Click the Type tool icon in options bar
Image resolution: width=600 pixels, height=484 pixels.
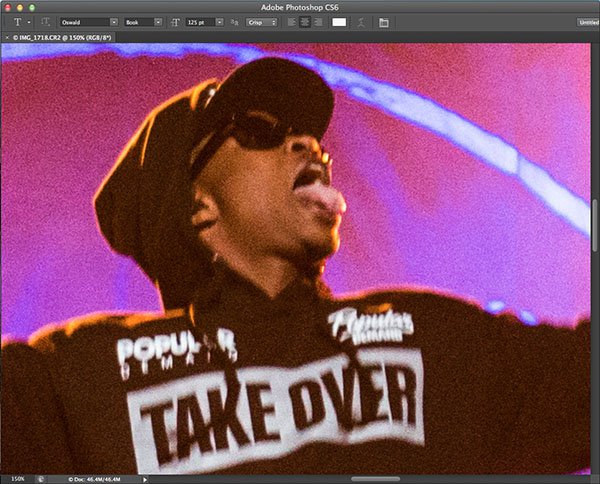(18, 21)
